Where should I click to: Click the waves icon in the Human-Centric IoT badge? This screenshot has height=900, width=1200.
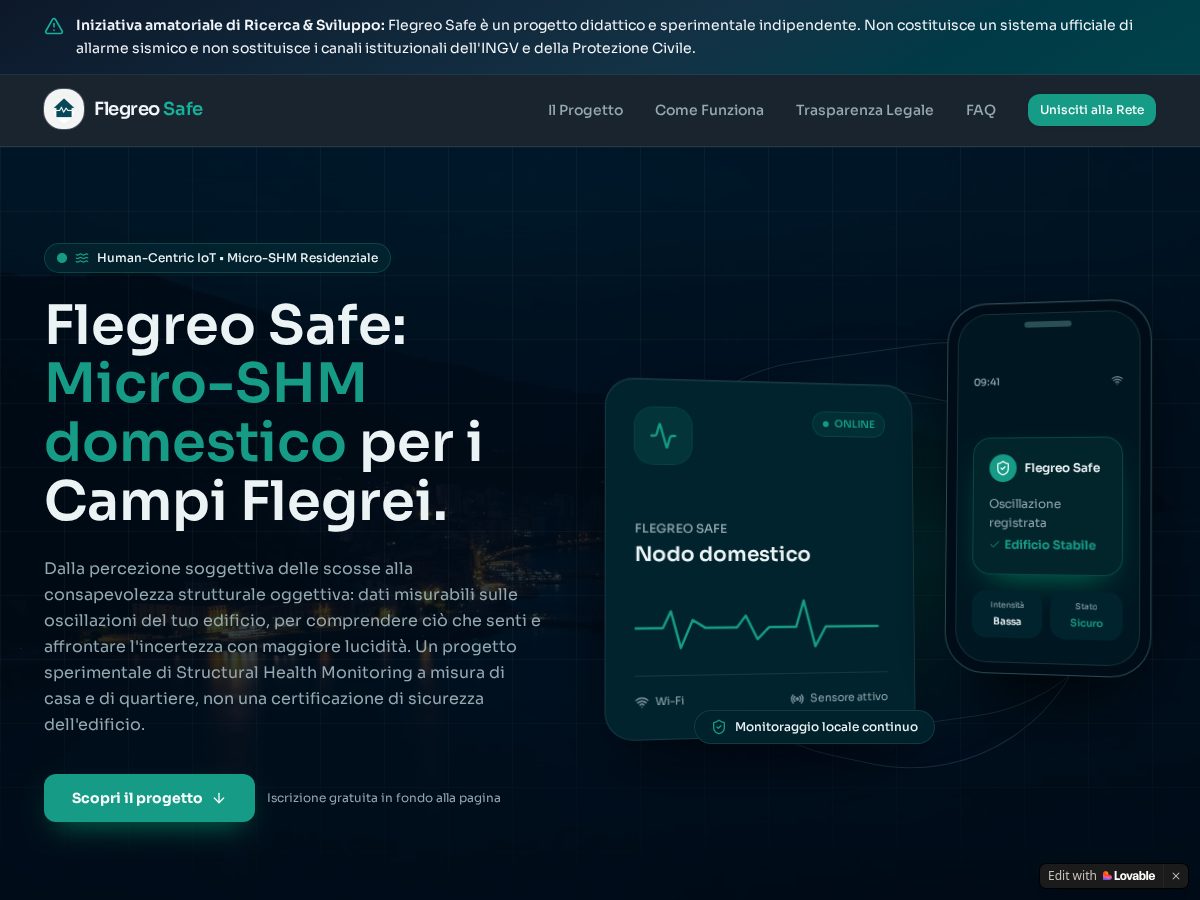(x=82, y=258)
